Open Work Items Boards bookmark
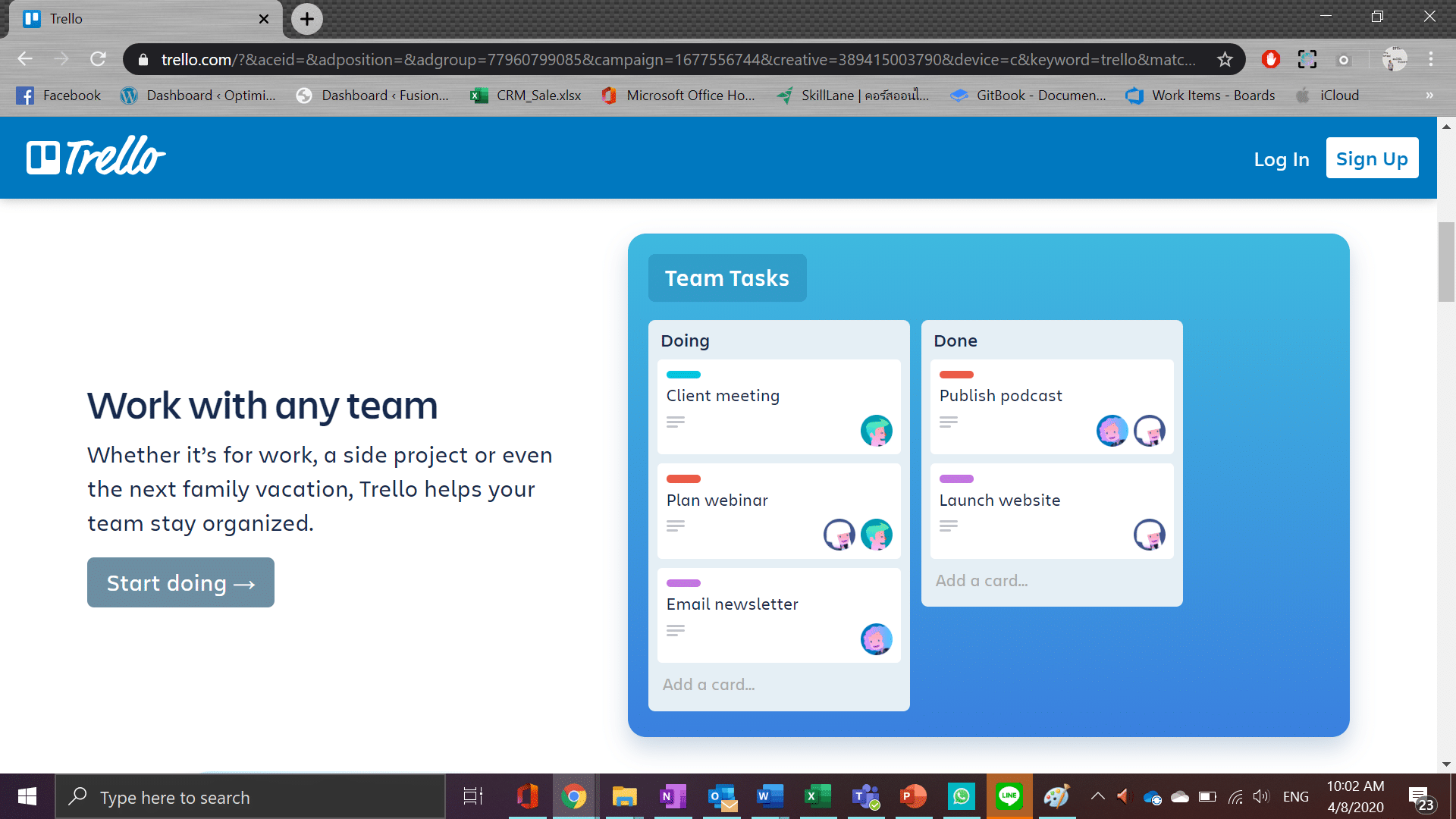 pos(1200,96)
